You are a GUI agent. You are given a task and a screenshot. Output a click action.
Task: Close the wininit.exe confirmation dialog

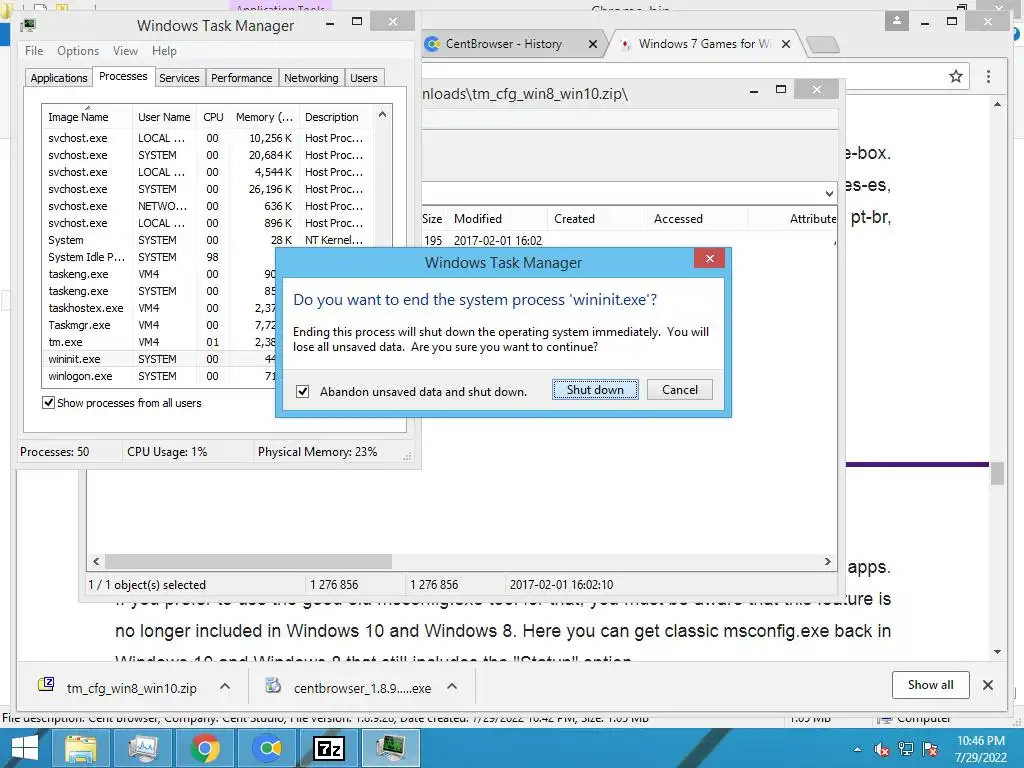pyautogui.click(x=710, y=259)
